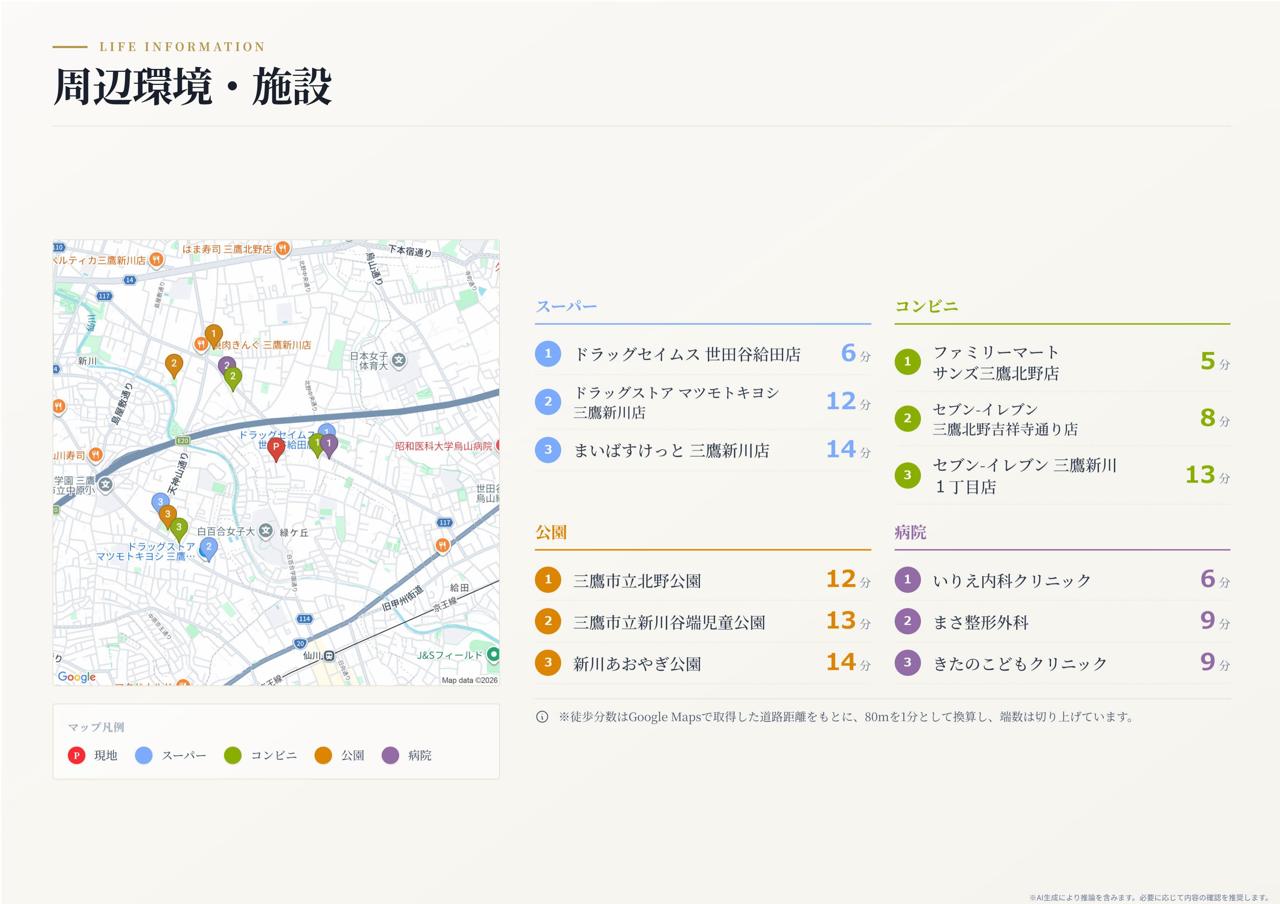Click the purple 病院 swatch in the map legend
The image size is (1280, 904).
390,755
